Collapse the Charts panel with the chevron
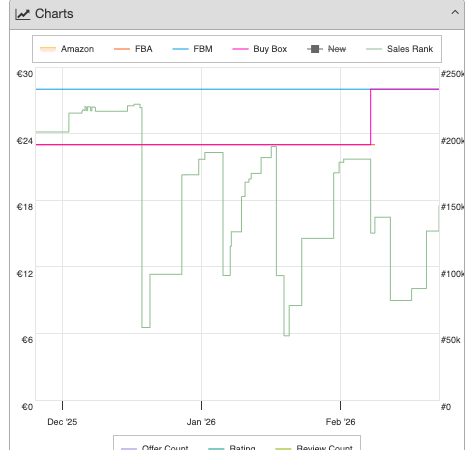474x450 pixels. coord(455,13)
